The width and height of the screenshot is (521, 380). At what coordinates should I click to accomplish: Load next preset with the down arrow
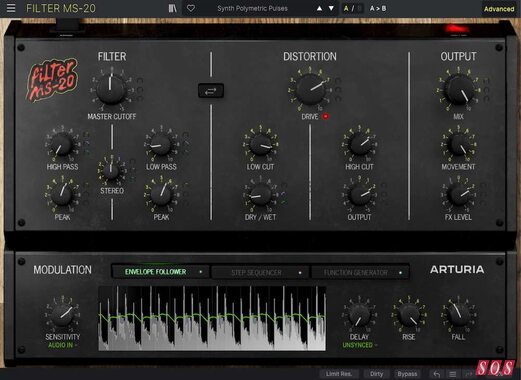[x=331, y=8]
